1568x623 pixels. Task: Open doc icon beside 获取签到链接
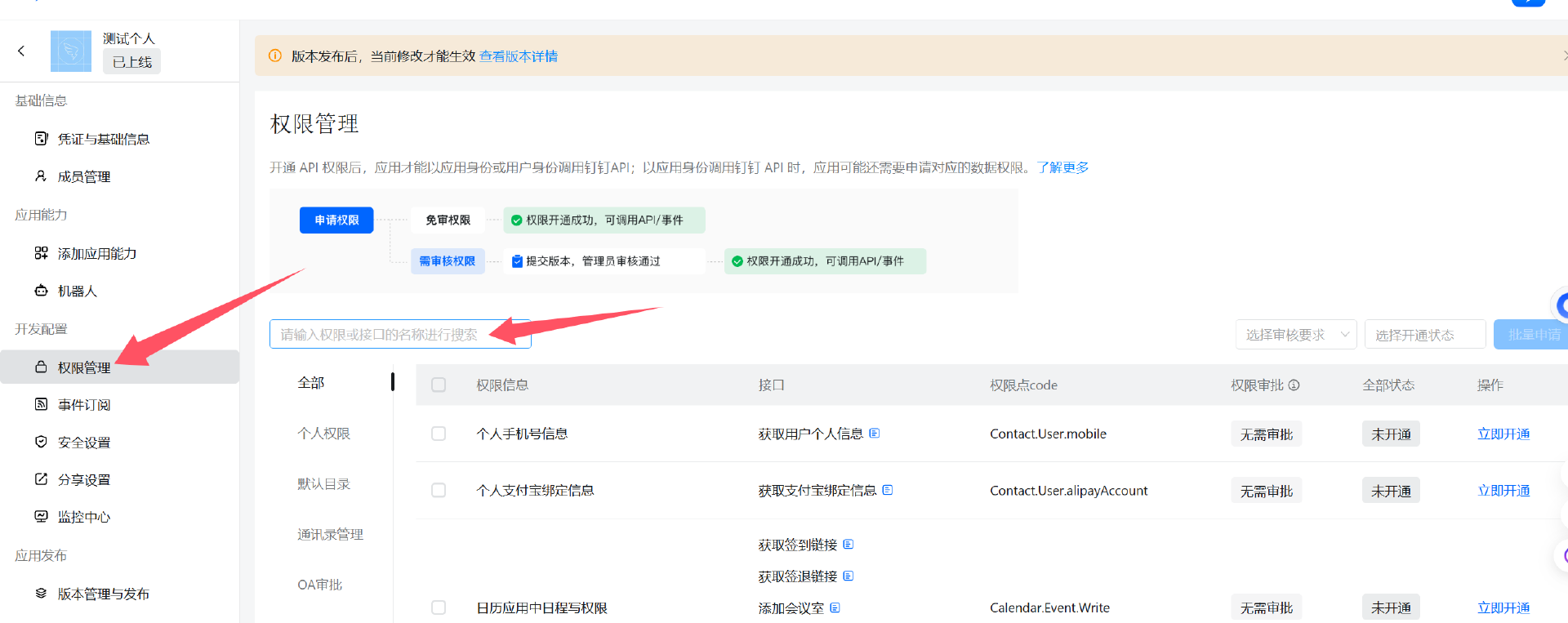pos(849,545)
